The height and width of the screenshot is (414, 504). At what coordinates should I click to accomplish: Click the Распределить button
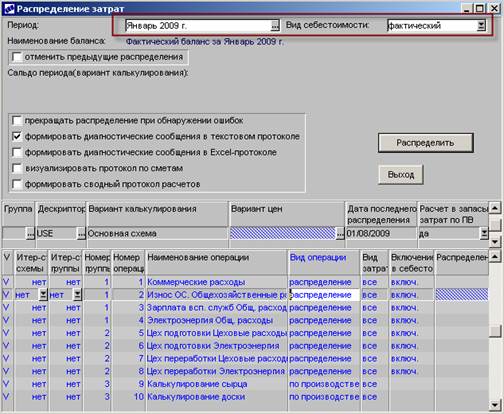point(425,143)
